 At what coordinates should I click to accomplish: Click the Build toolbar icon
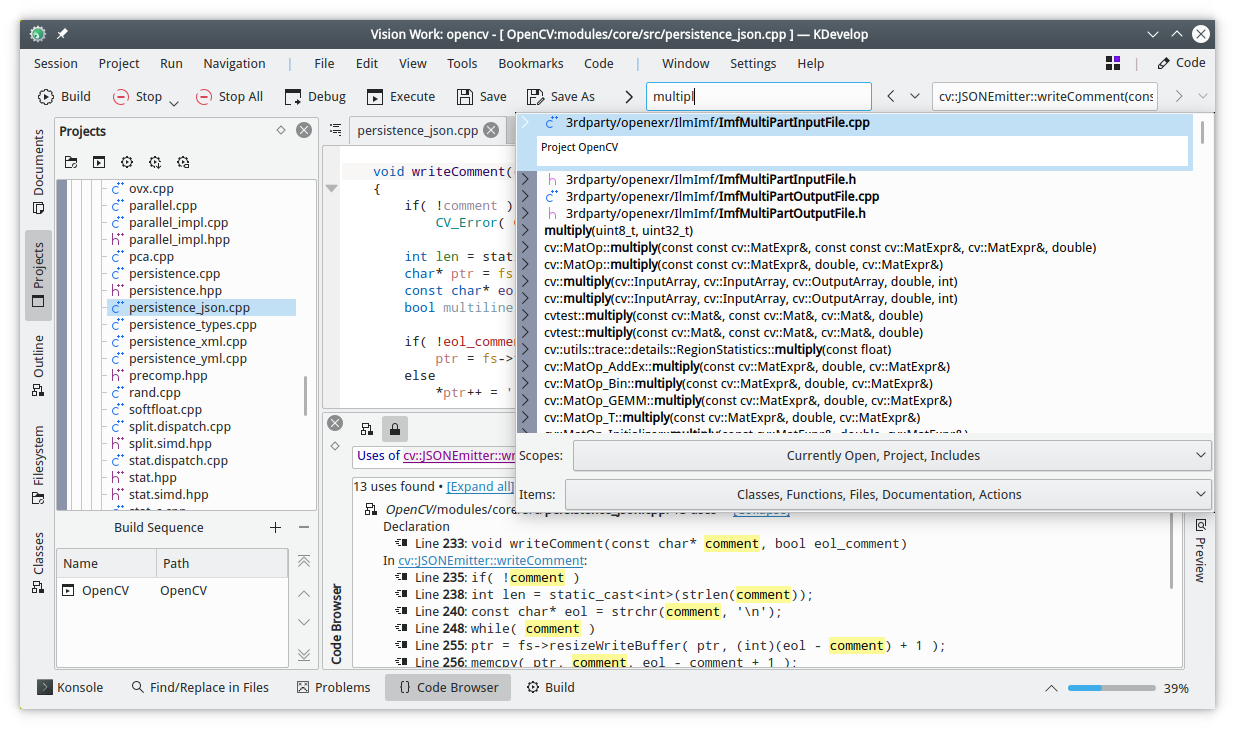[x=47, y=97]
